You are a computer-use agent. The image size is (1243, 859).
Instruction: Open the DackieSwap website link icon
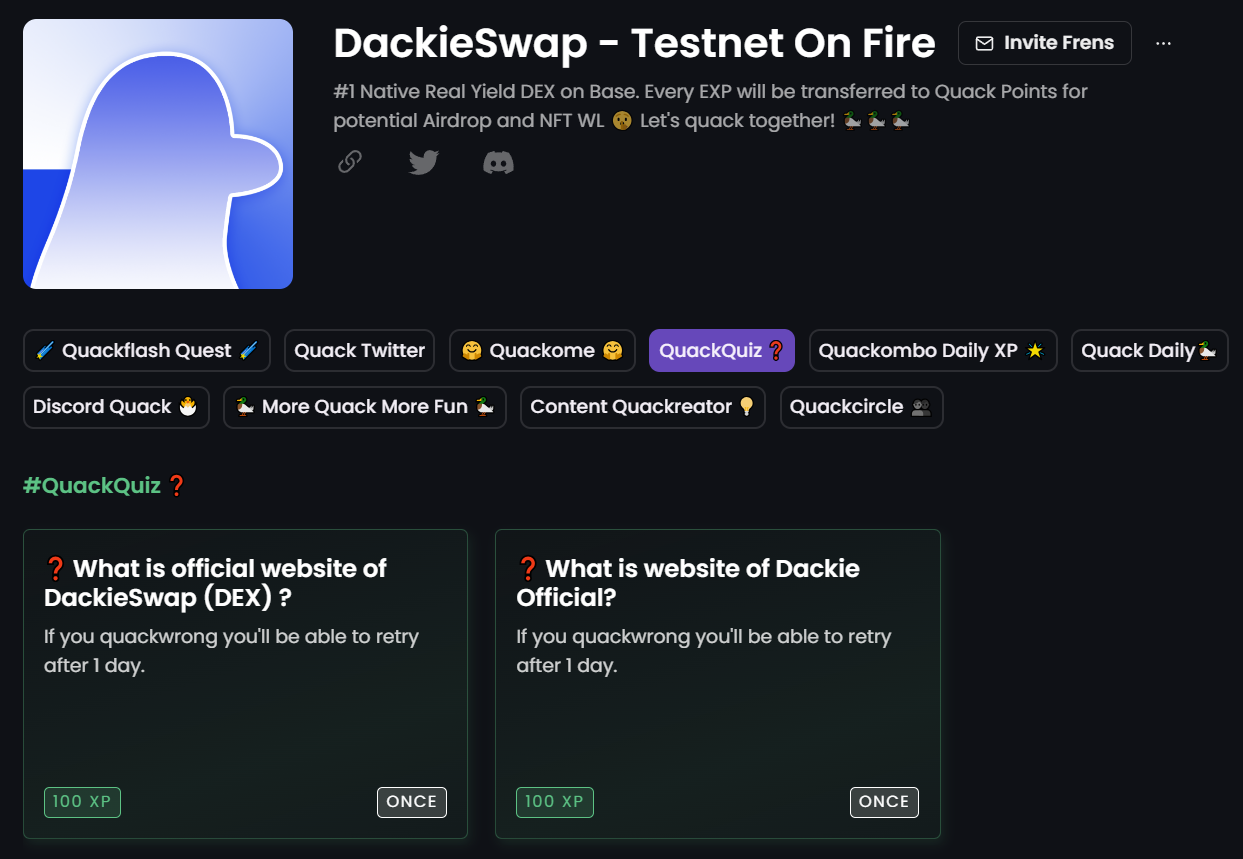click(x=349, y=162)
